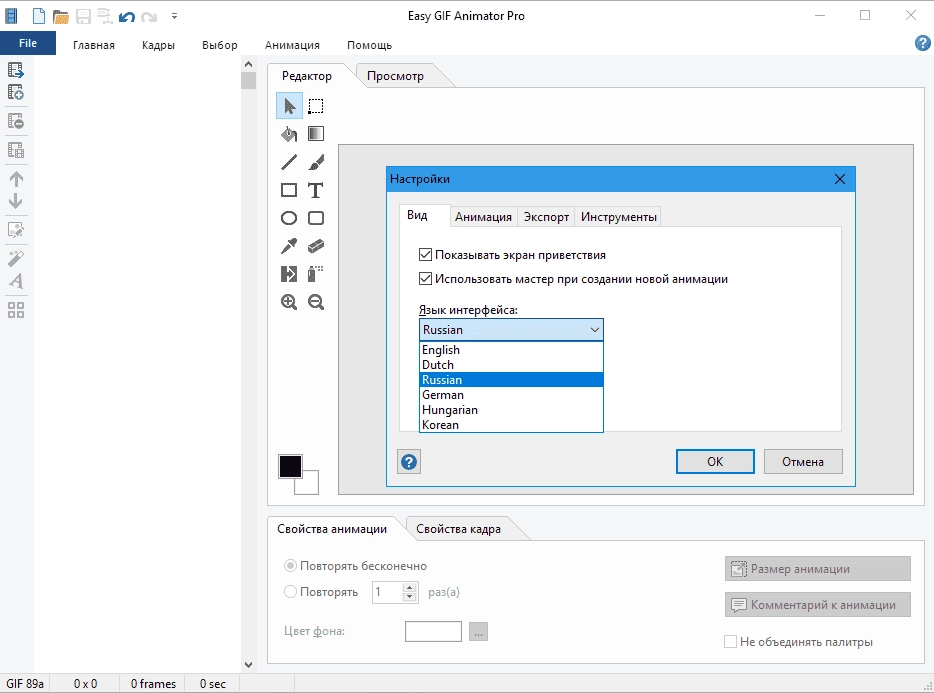This screenshot has height=693, width=934.
Task: Select the line drawing tool
Action: (289, 161)
